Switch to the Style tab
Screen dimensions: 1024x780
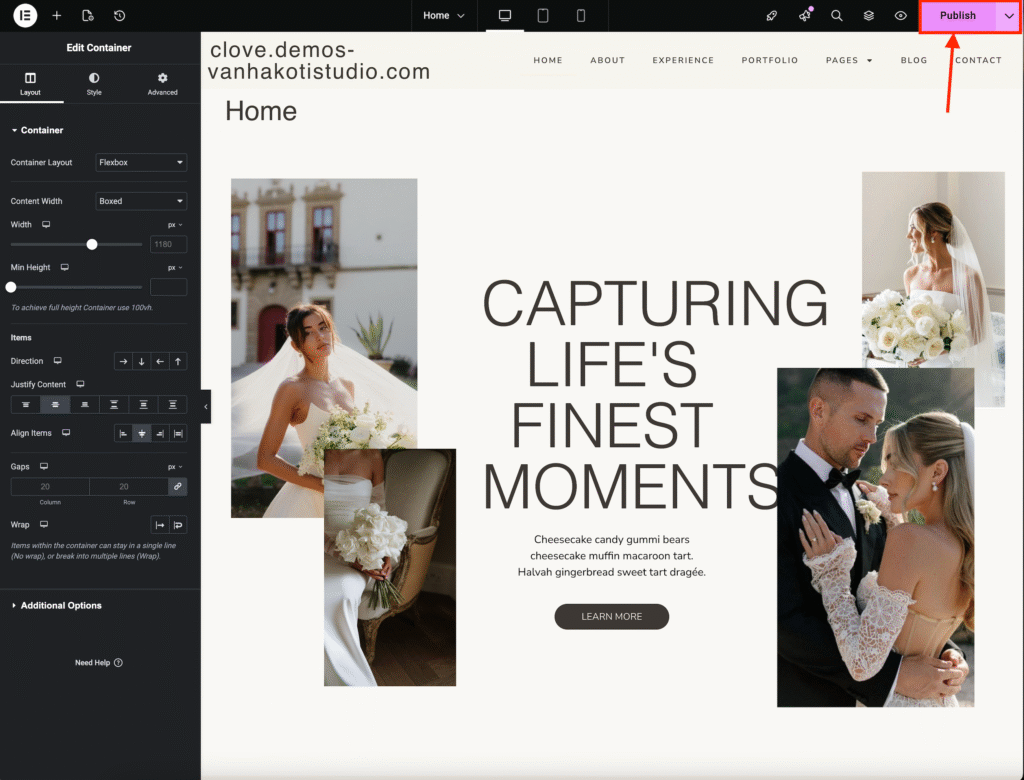94,83
